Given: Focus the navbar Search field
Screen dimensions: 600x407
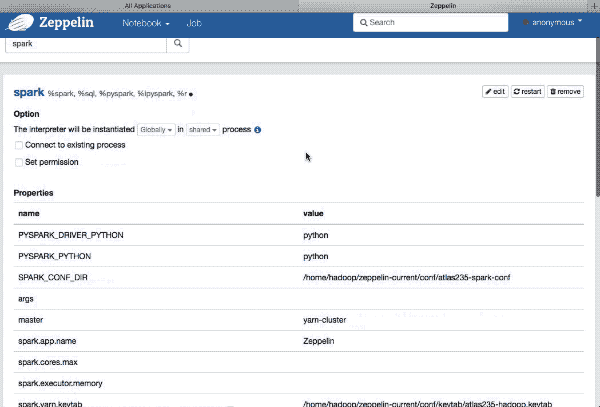Looking at the screenshot, I should point(430,23).
